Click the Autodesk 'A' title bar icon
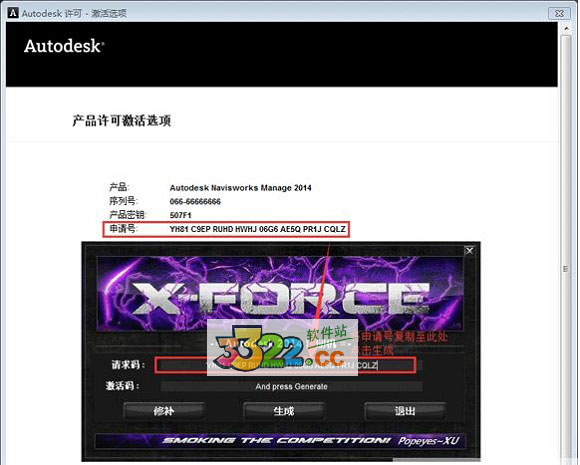The image size is (580, 465). click(x=13, y=13)
